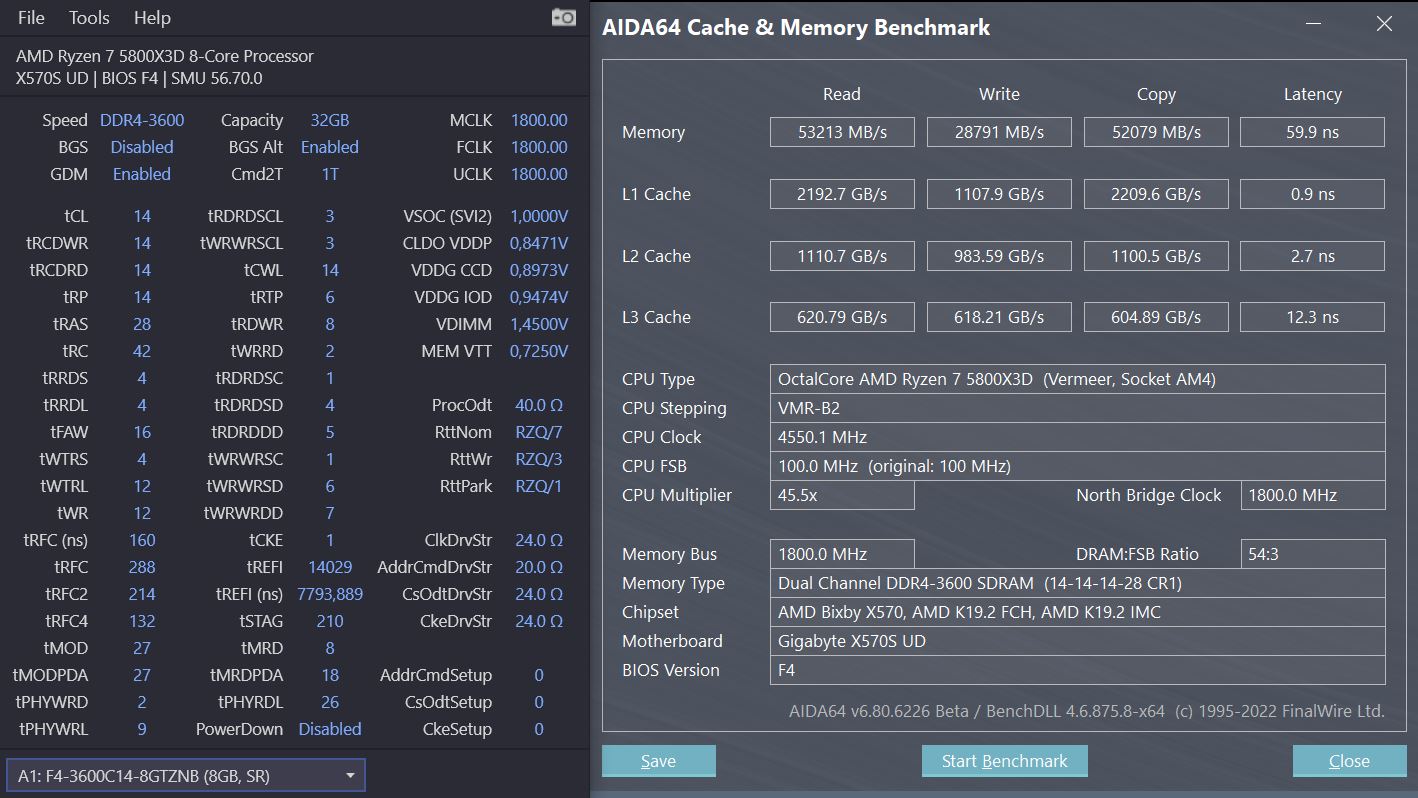
Task: Click the camera screenshot icon
Action: click(x=564, y=18)
